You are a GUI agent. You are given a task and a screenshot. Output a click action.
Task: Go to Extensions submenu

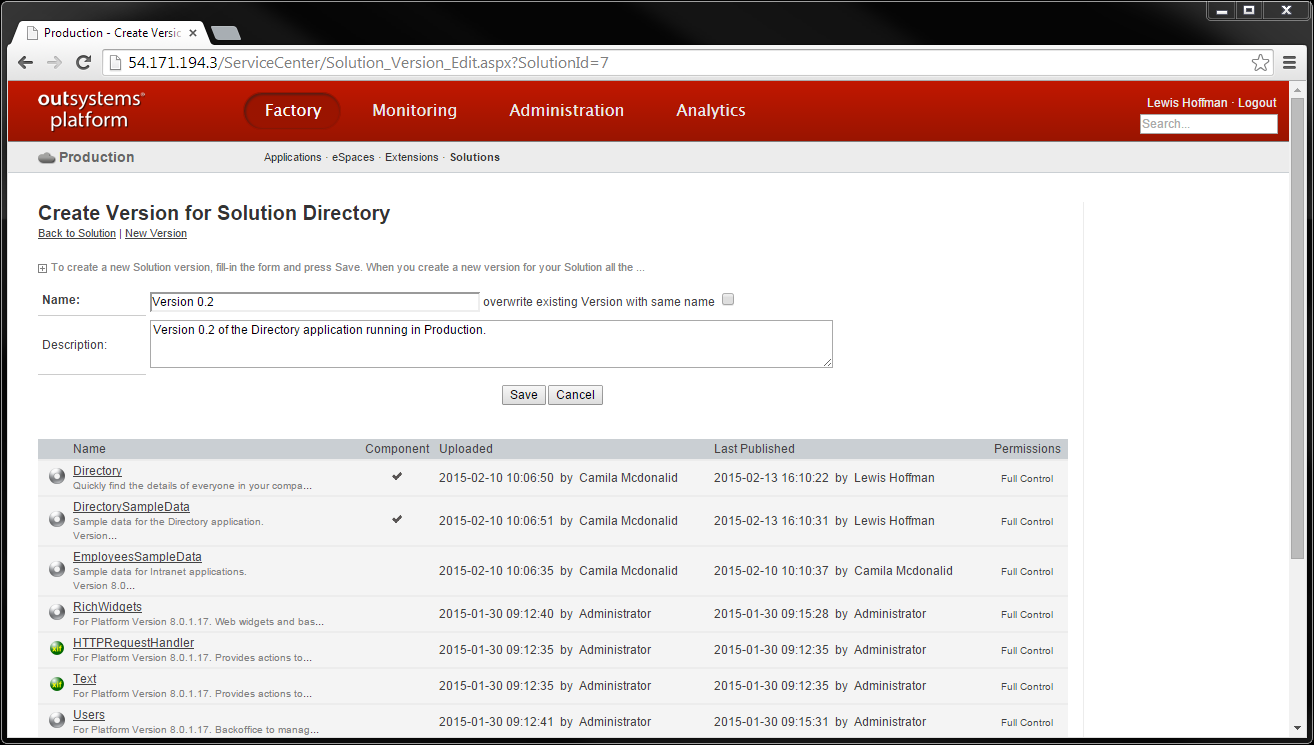(x=412, y=157)
